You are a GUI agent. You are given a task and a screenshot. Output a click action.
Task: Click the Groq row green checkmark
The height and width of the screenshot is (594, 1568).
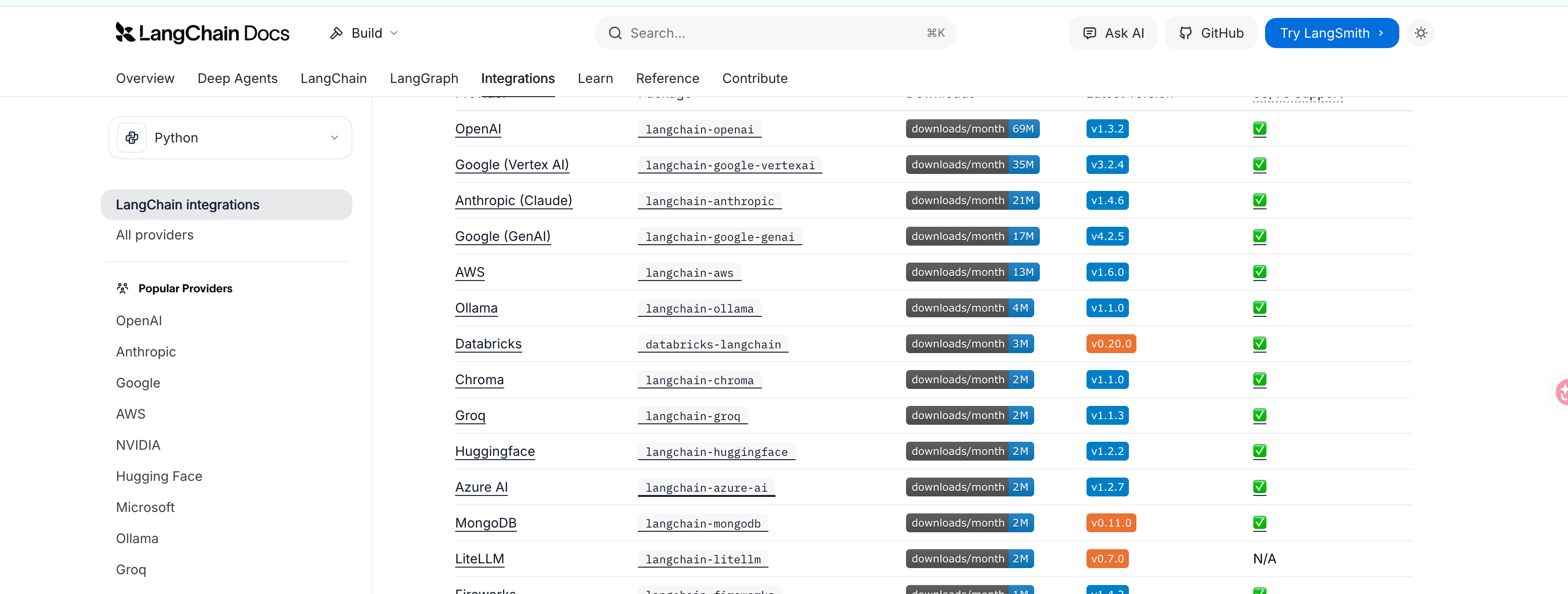click(1259, 415)
